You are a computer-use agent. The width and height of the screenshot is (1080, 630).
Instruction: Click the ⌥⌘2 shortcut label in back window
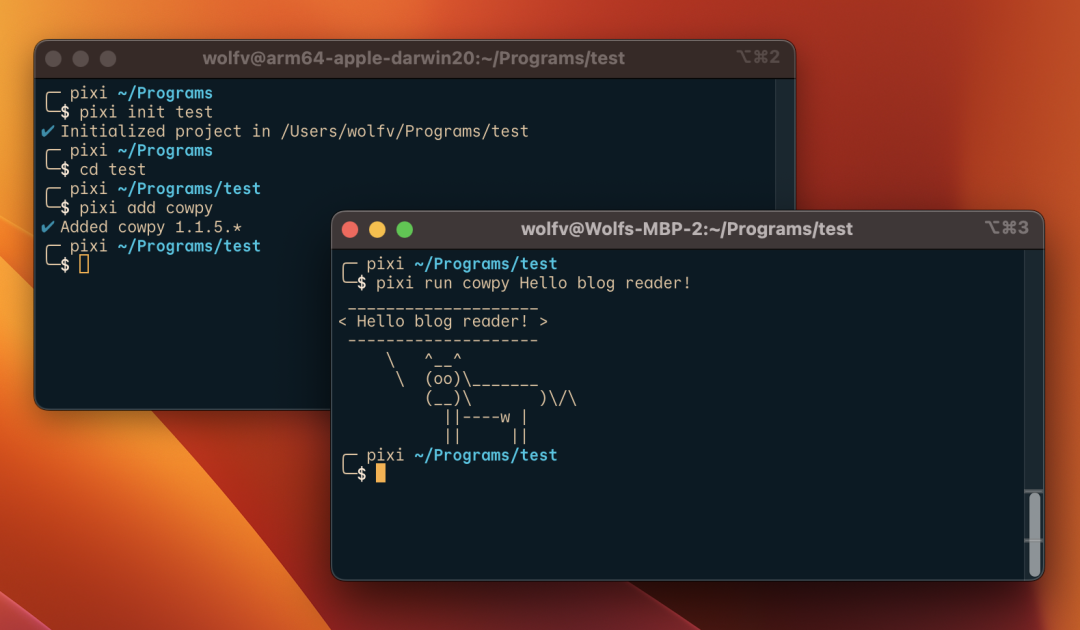click(758, 56)
